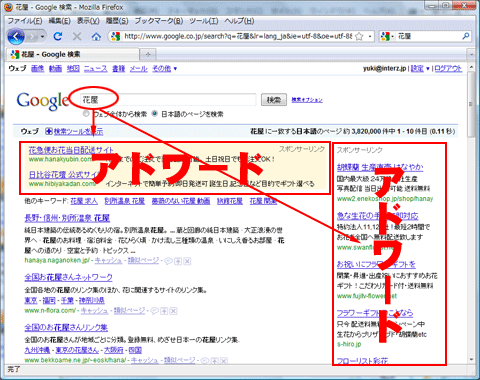
Task: Click キャッシュ link for www.n-flora.com result
Action: click(94, 311)
